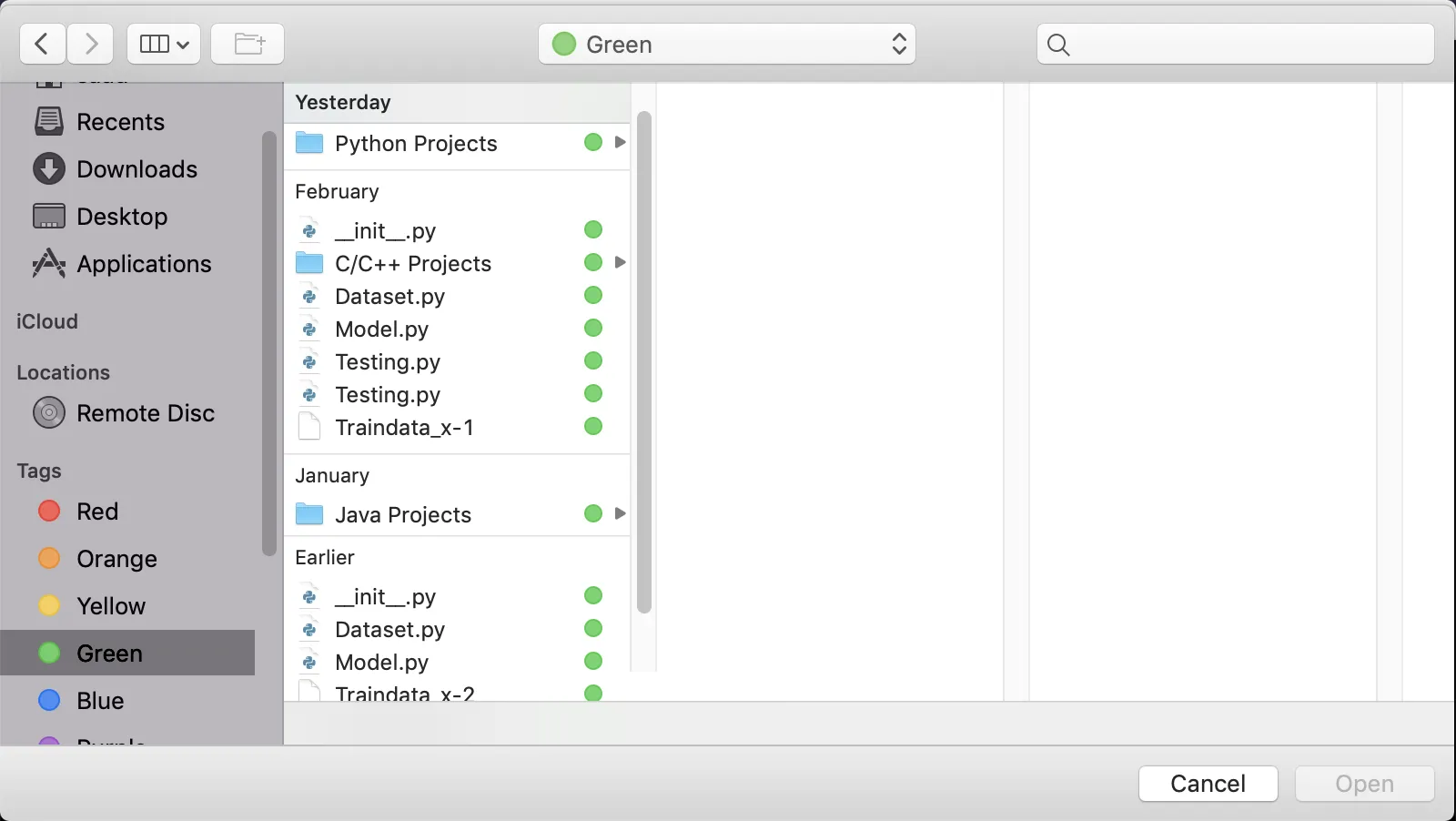The image size is (1456, 821).
Task: Click the file list vertical scrollbar
Action: 644,364
